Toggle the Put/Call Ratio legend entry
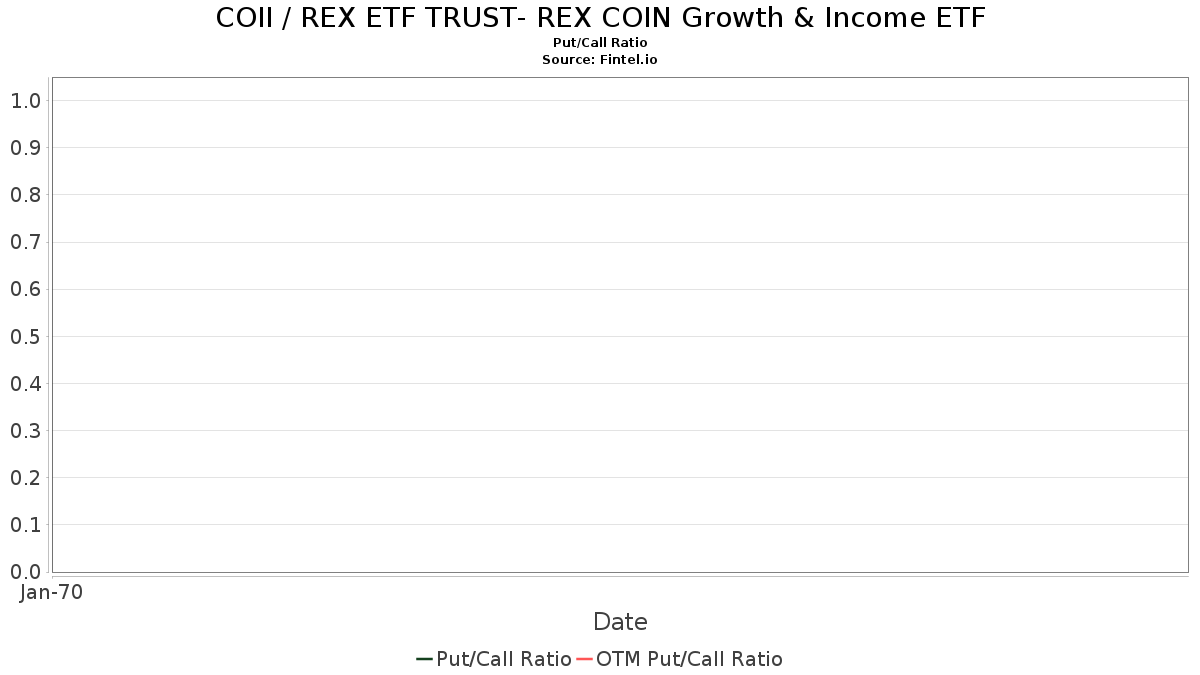The image size is (1200, 675). (494, 659)
